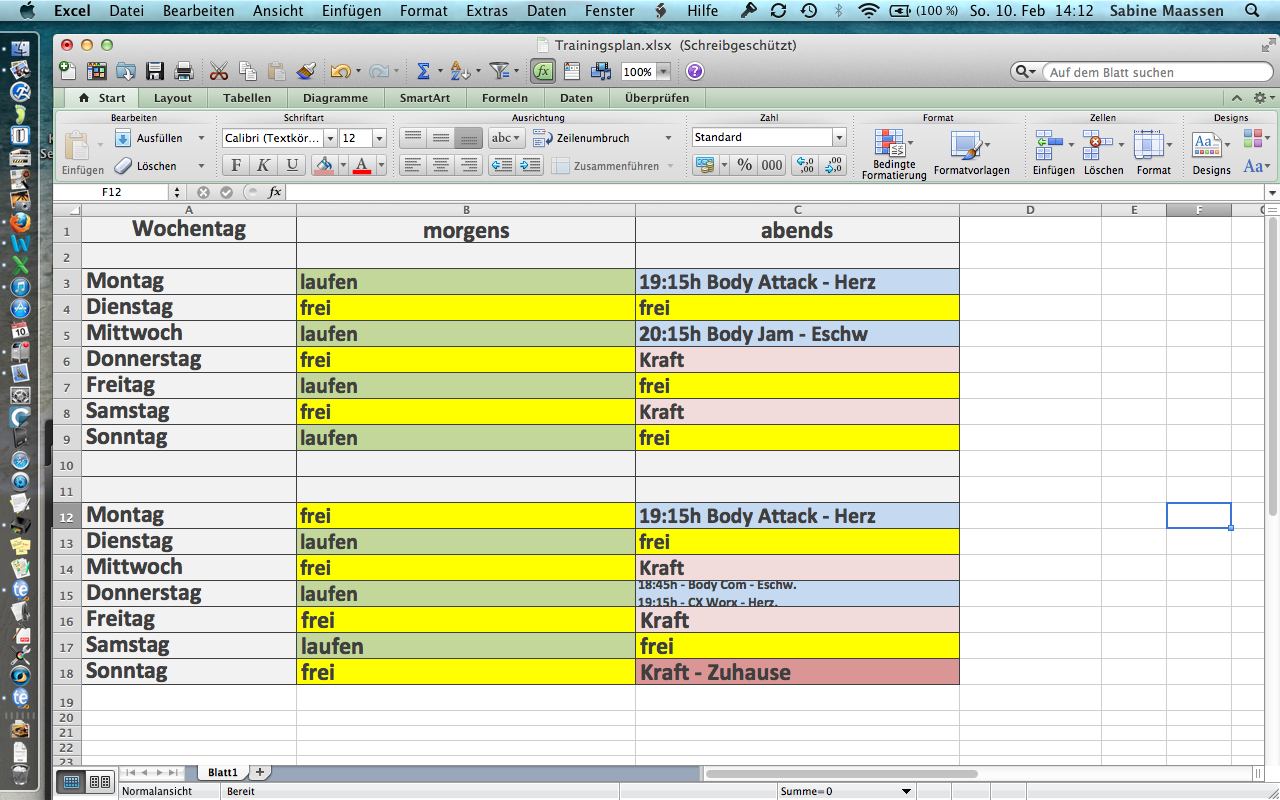Screen dimensions: 1280x800
Task: Open the font name Calibri dropdown
Action: [x=329, y=138]
